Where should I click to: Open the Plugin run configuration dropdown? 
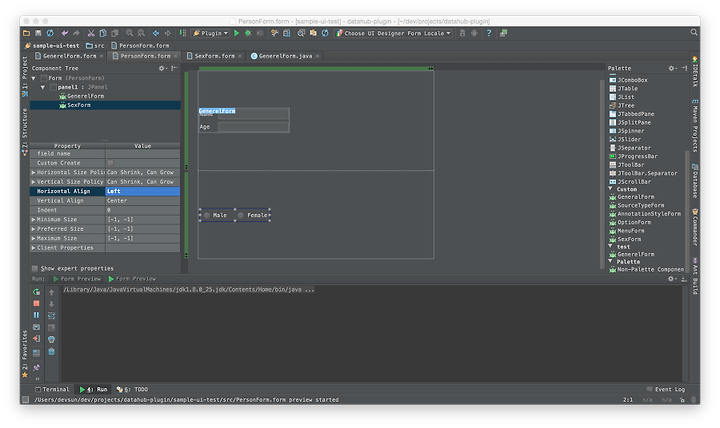pyautogui.click(x=210, y=33)
